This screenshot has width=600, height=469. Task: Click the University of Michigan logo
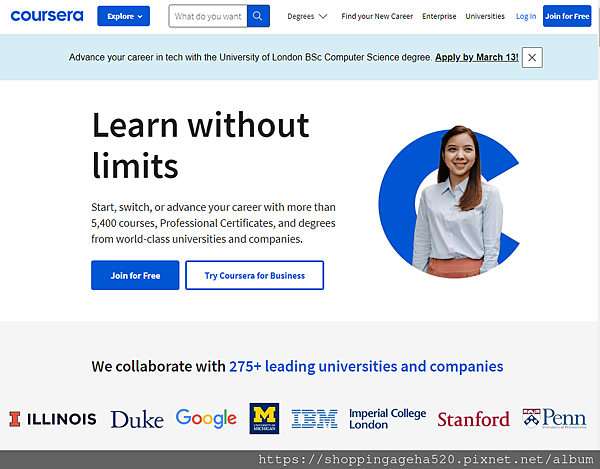[264, 418]
